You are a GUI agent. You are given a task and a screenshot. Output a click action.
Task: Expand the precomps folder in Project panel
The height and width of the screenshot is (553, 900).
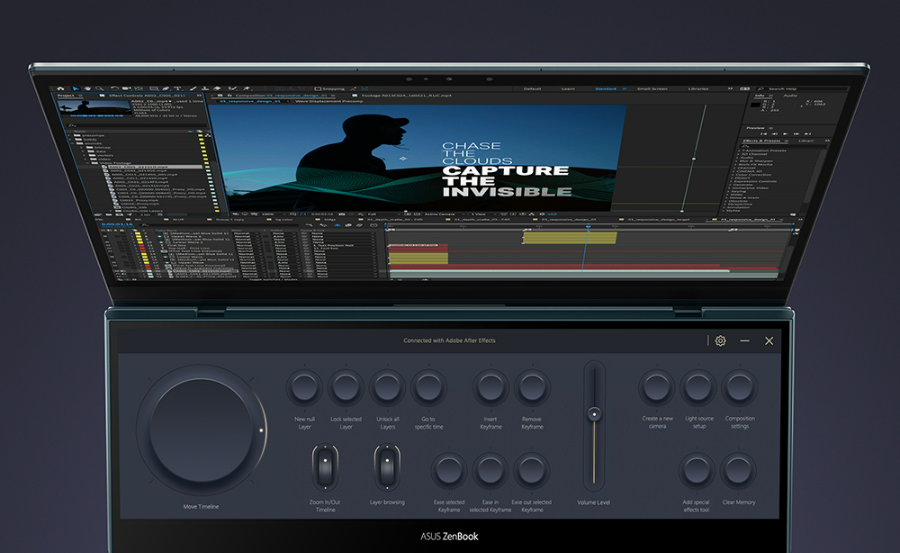coord(69,136)
